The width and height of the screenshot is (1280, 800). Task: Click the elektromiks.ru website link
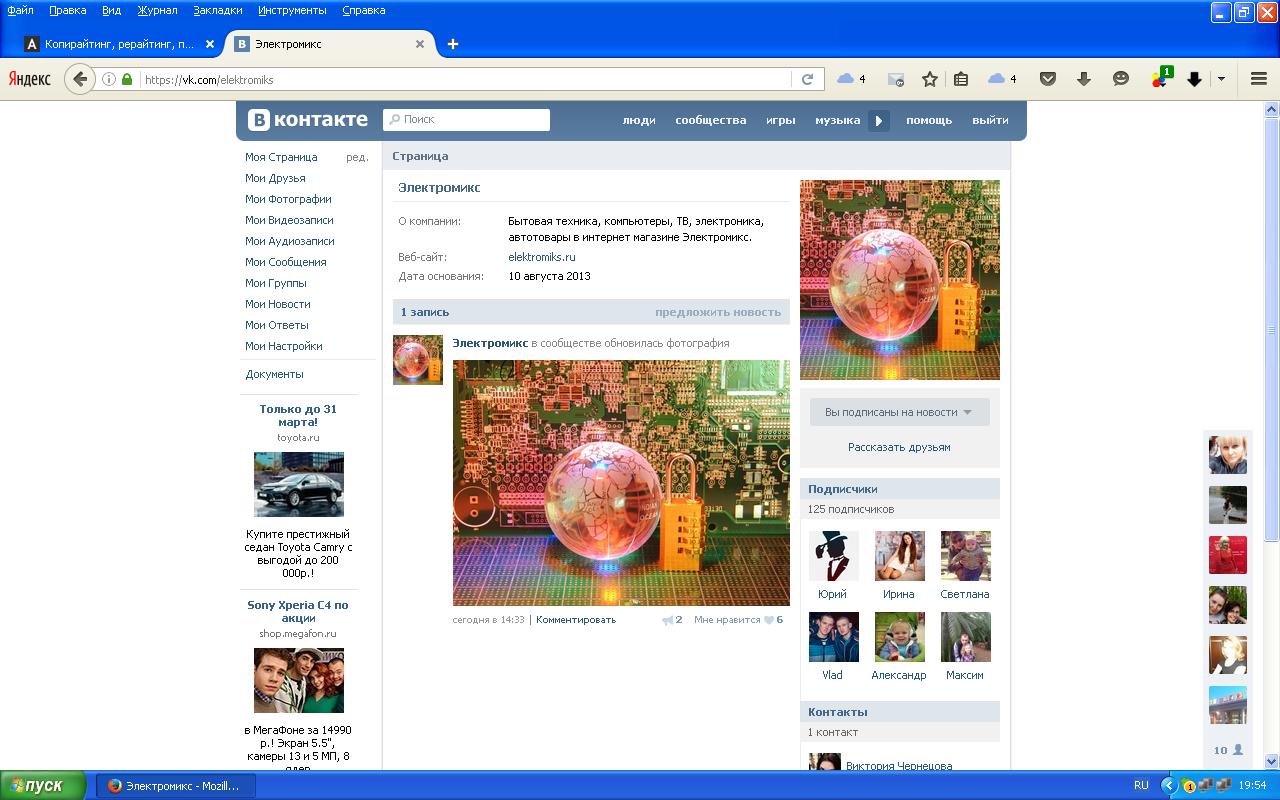point(542,257)
